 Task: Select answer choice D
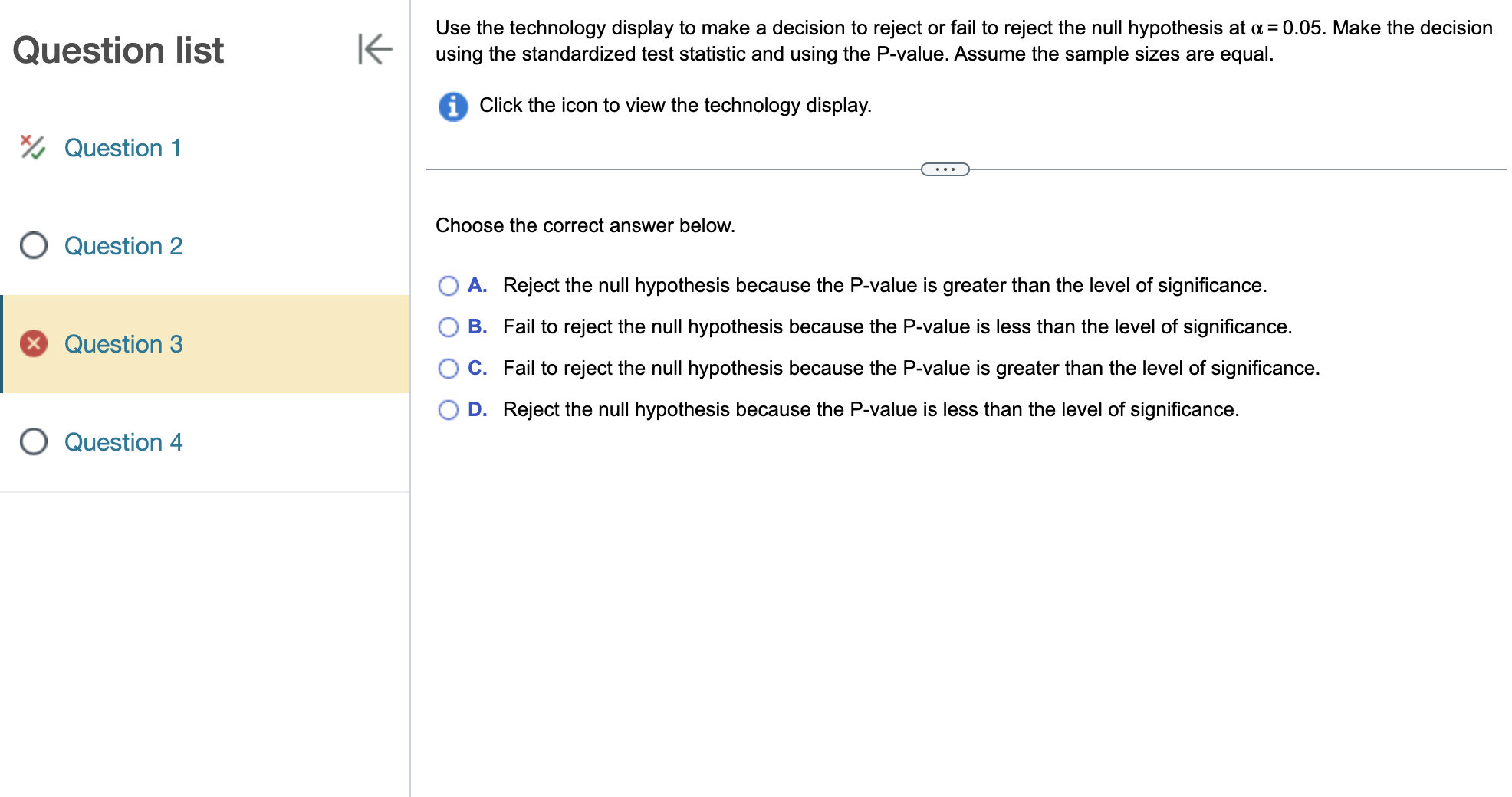(449, 409)
